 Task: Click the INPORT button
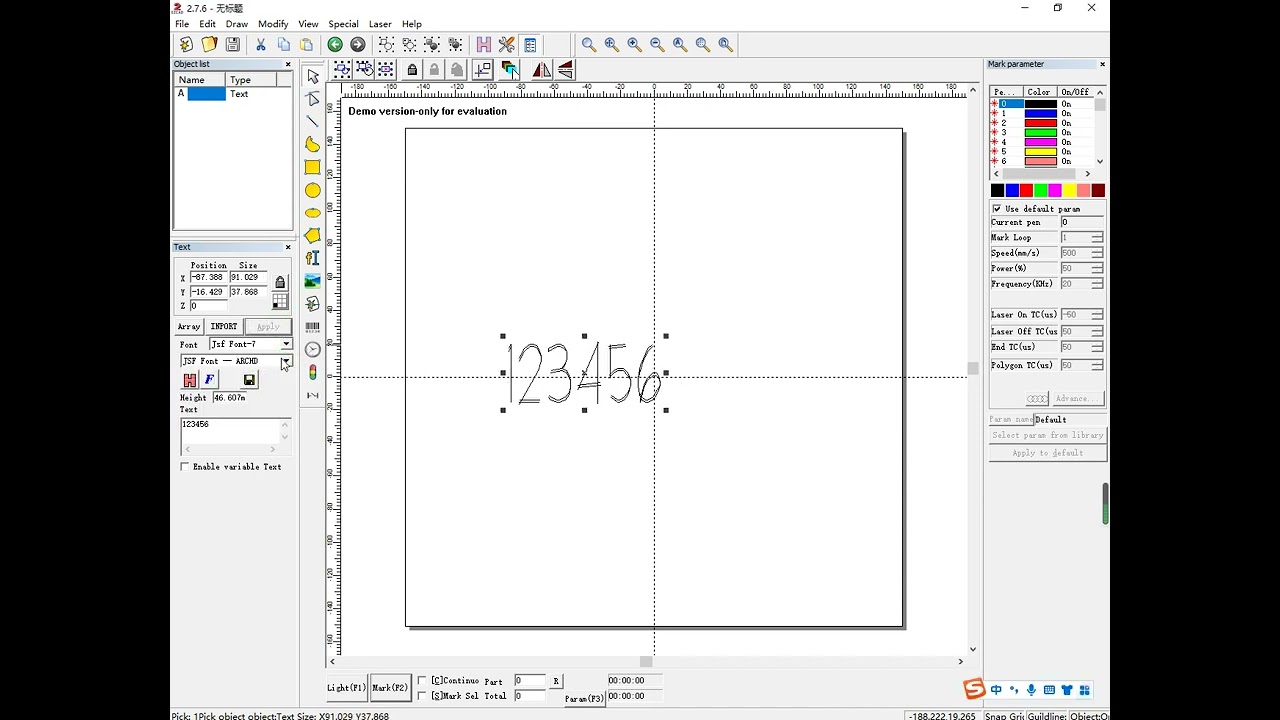click(224, 327)
